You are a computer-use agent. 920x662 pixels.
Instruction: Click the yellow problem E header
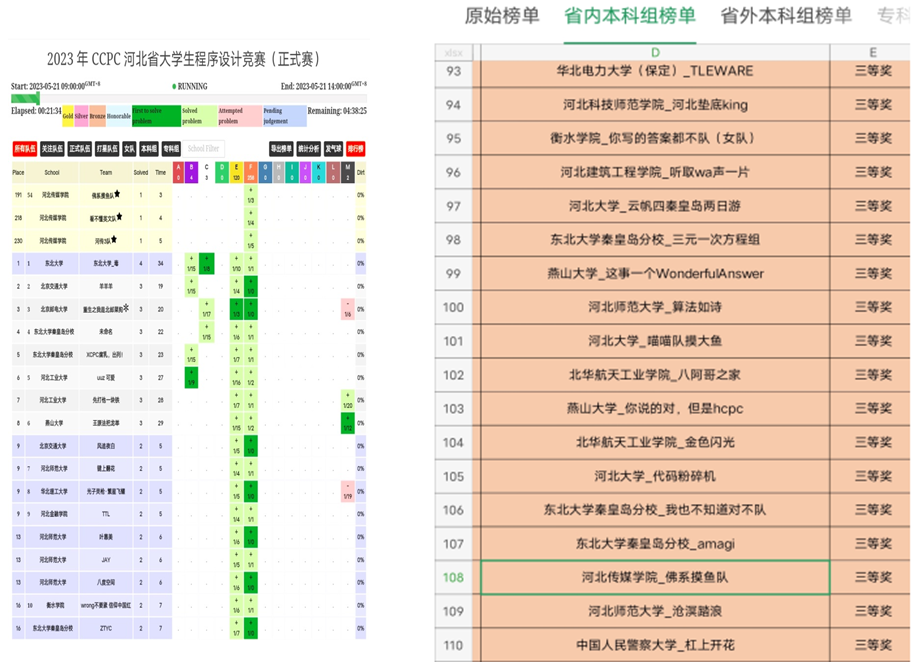236,173
